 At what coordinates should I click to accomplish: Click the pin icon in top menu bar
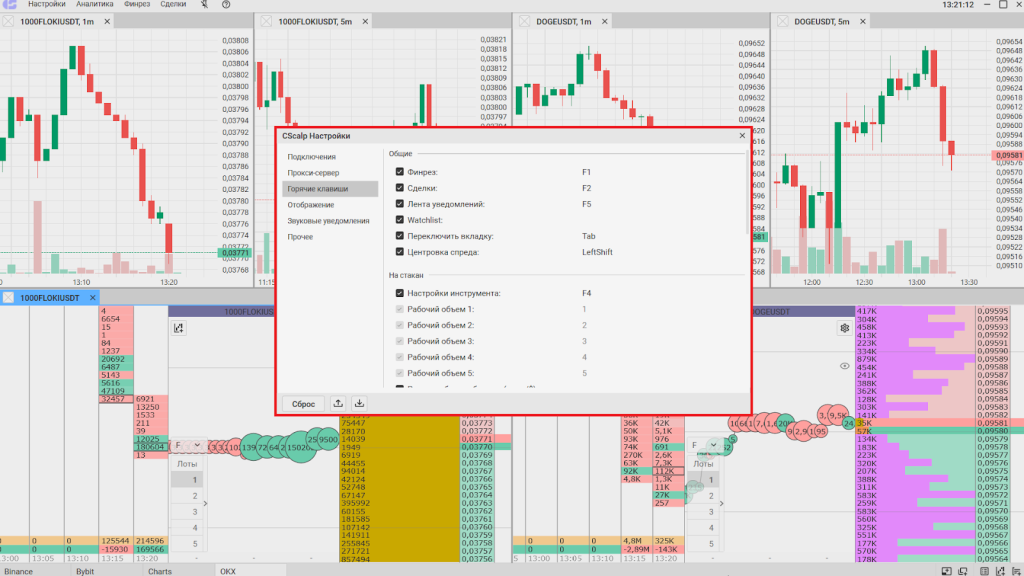(204, 5)
